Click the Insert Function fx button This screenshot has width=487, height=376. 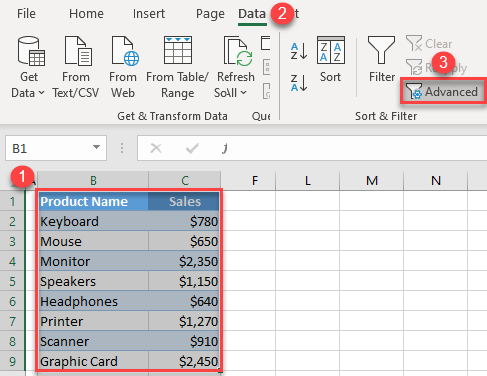225,148
